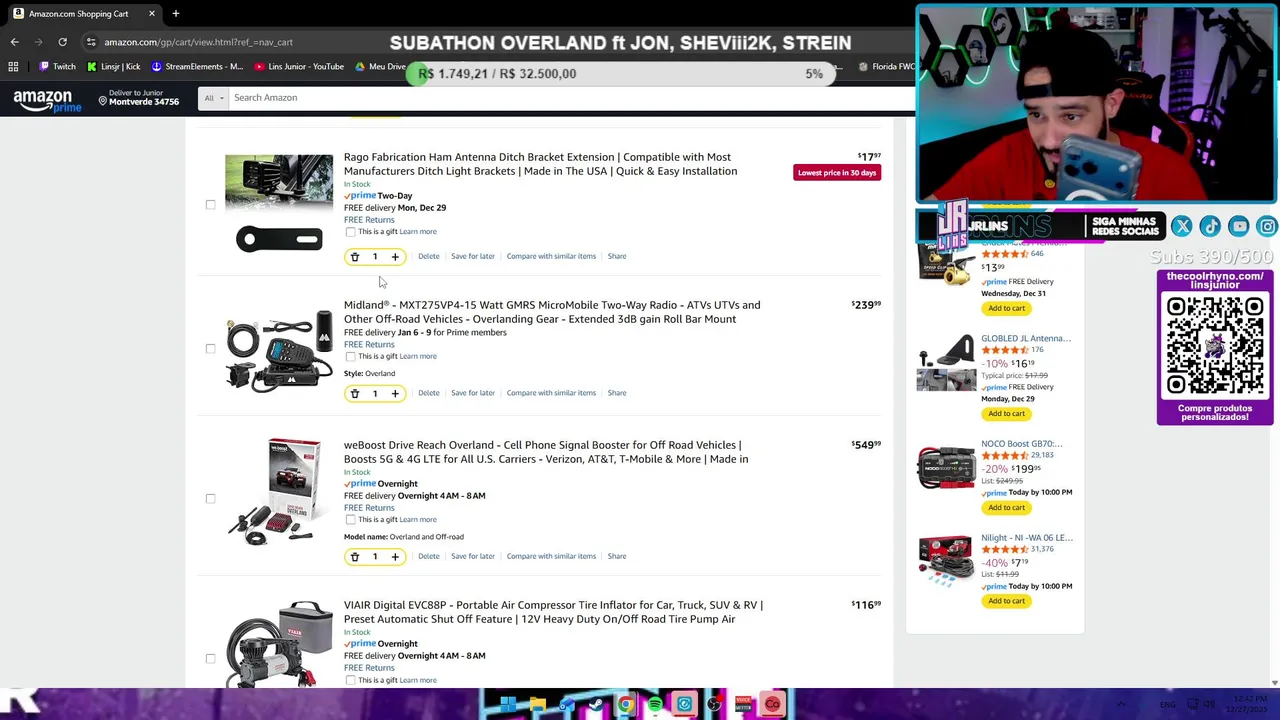Viewport: 1280px width, 720px height.
Task: Compare weBoost Drive Reach with similar items
Action: 551,556
